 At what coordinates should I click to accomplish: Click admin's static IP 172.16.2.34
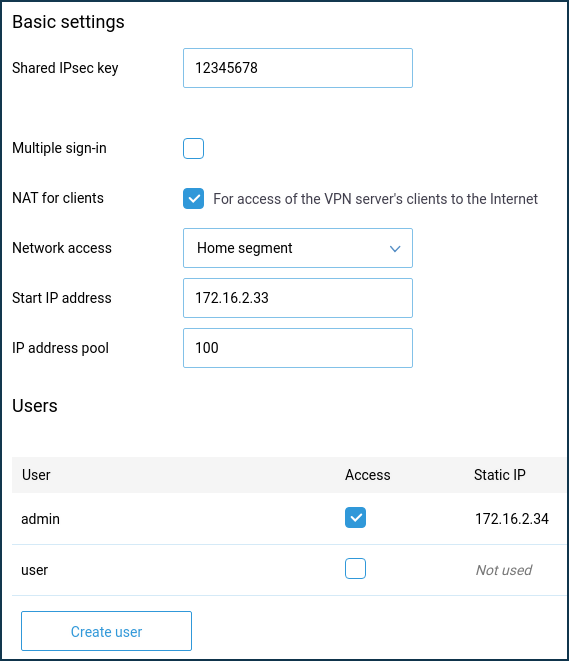click(512, 519)
